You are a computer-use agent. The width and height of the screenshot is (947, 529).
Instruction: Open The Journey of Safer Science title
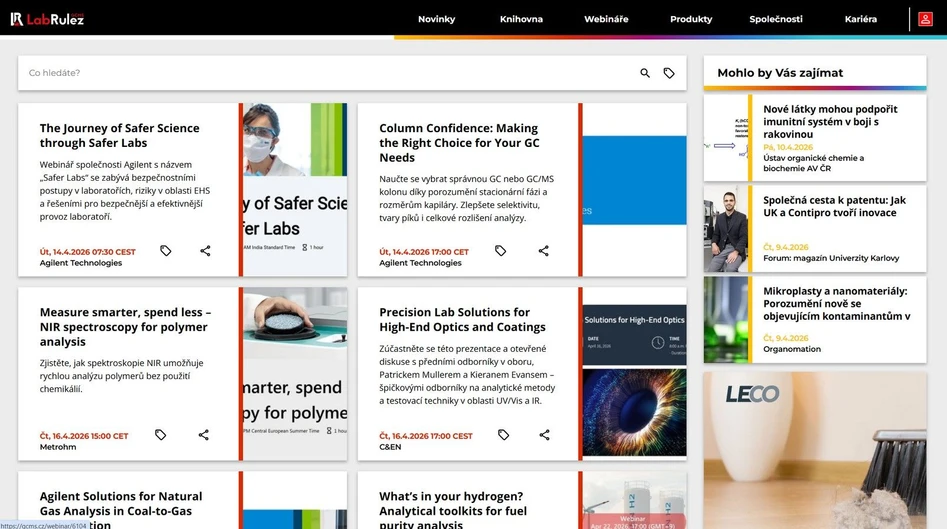pyautogui.click(x=119, y=135)
